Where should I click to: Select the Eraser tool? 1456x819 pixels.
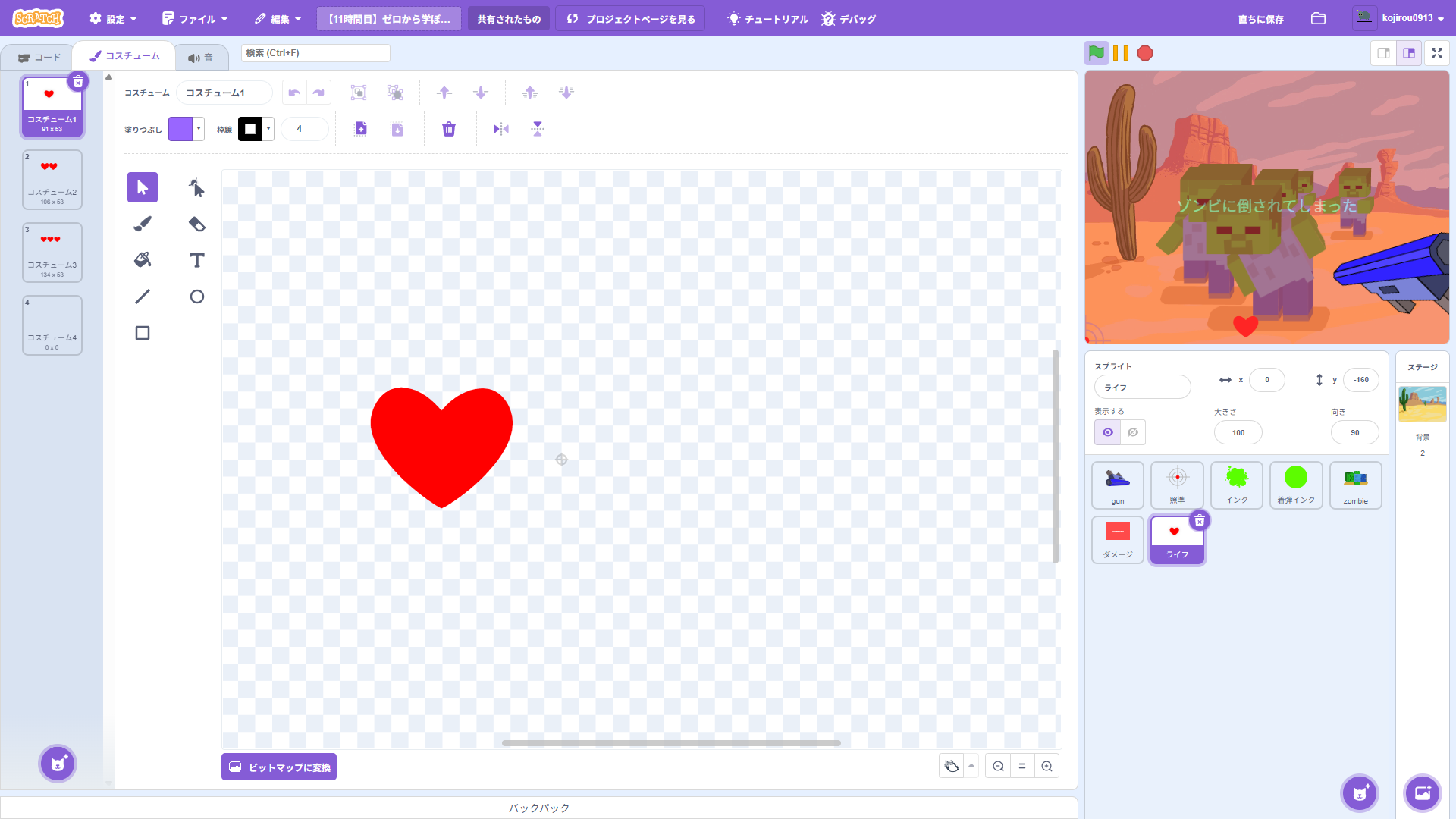point(196,224)
